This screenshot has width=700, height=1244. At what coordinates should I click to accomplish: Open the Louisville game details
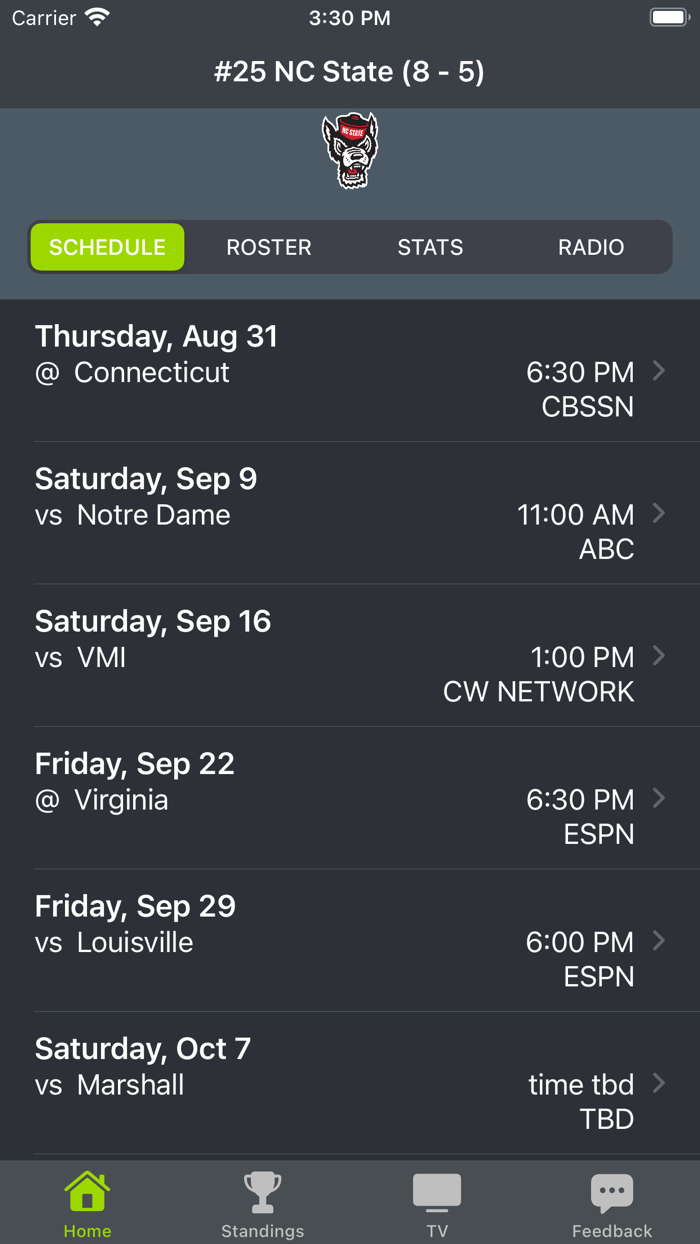350,941
